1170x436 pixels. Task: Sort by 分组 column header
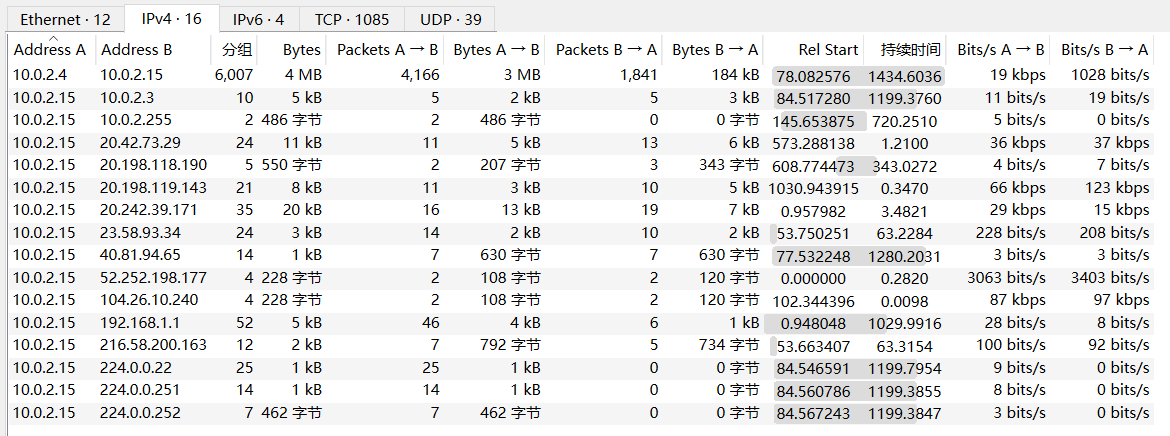237,49
